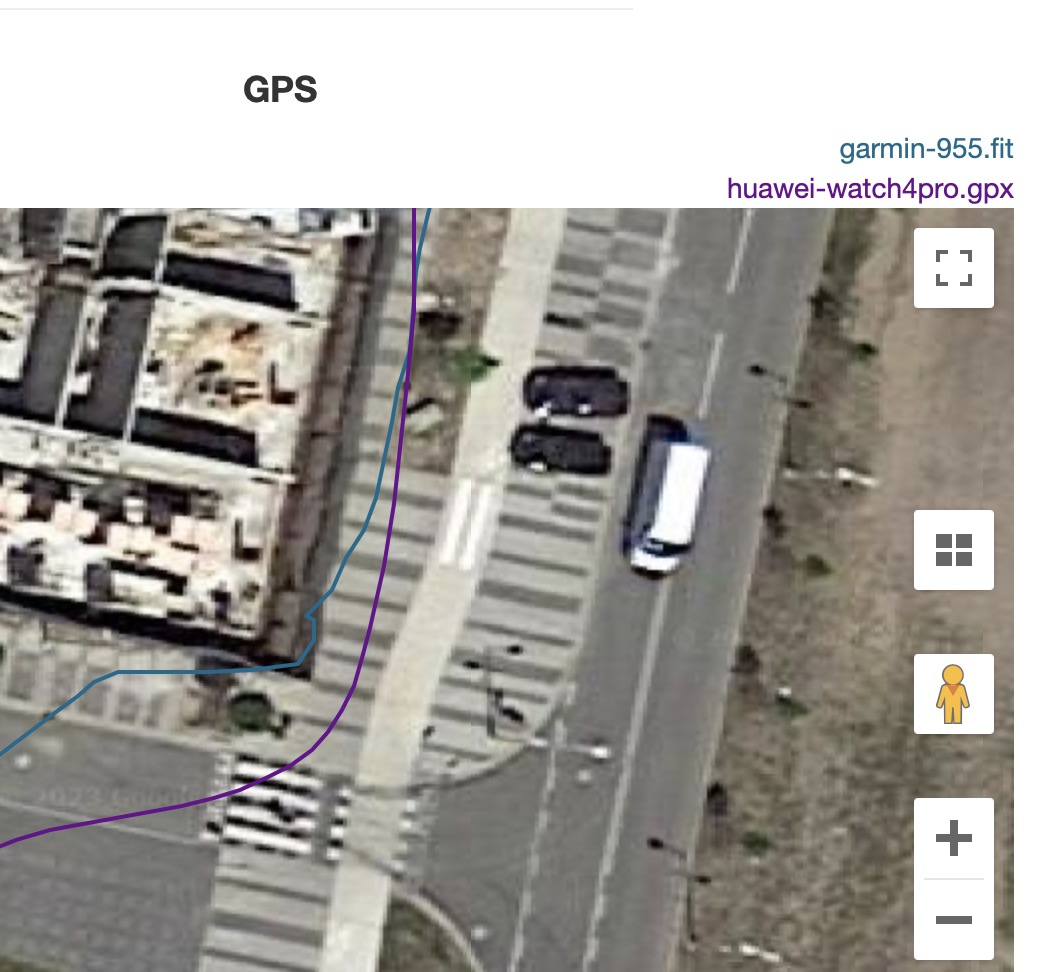
Task: Click the GPS section heading
Action: [280, 89]
